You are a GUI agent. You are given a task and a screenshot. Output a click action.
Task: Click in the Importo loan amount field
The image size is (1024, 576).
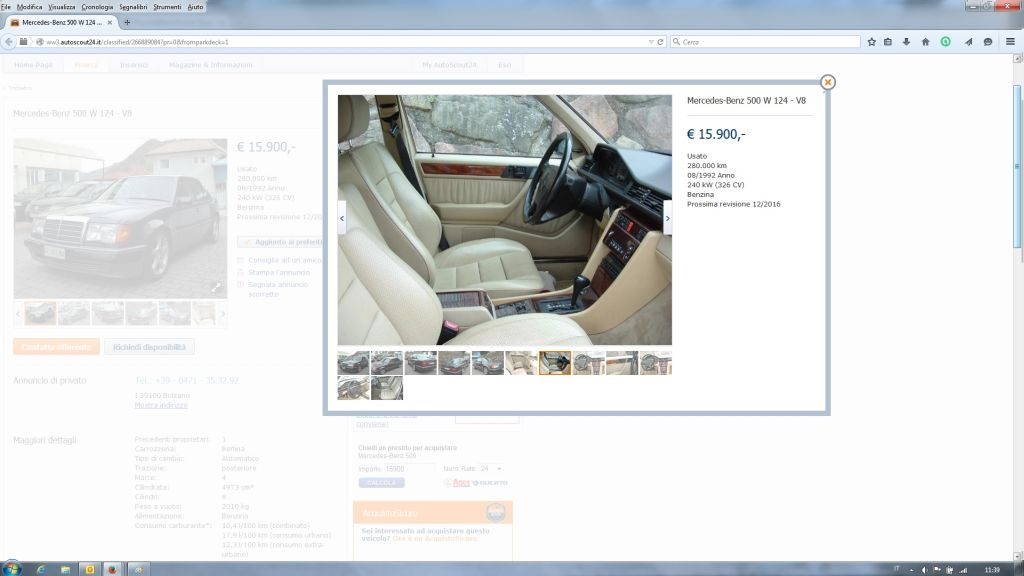(409, 469)
